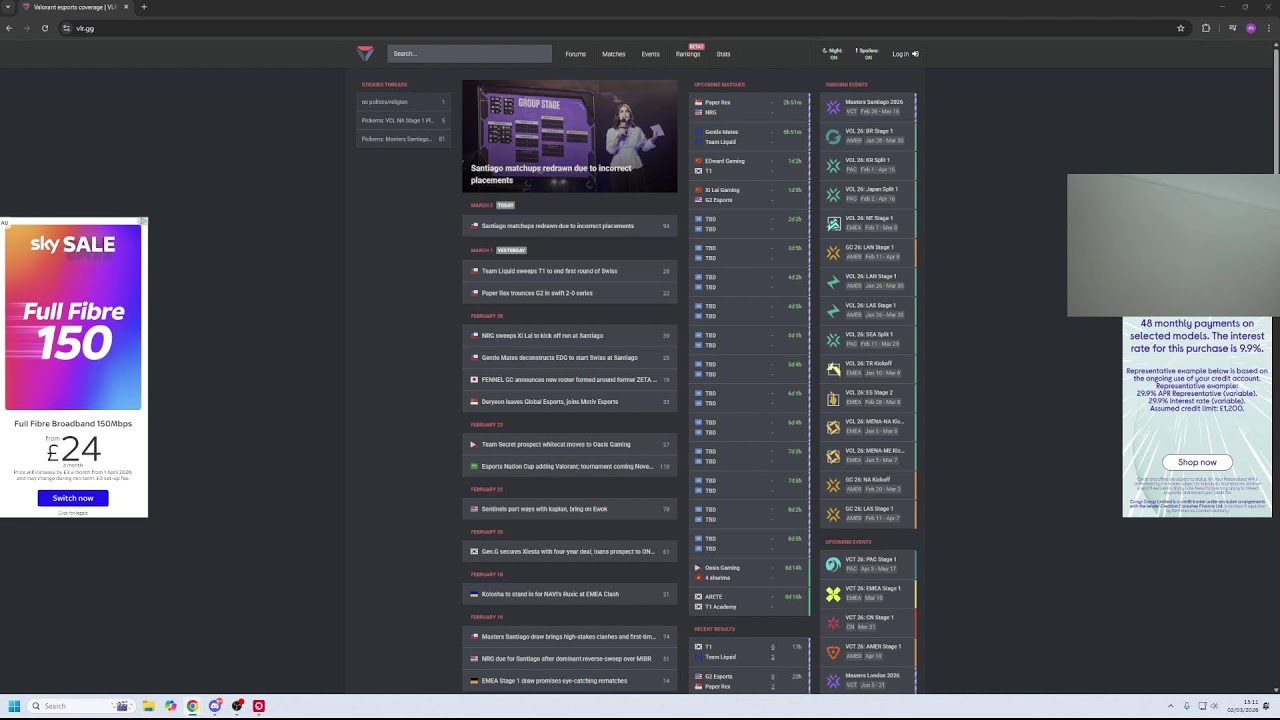
Task: Open the 'no politics/religion' sticky thread
Action: pyautogui.click(x=403, y=102)
